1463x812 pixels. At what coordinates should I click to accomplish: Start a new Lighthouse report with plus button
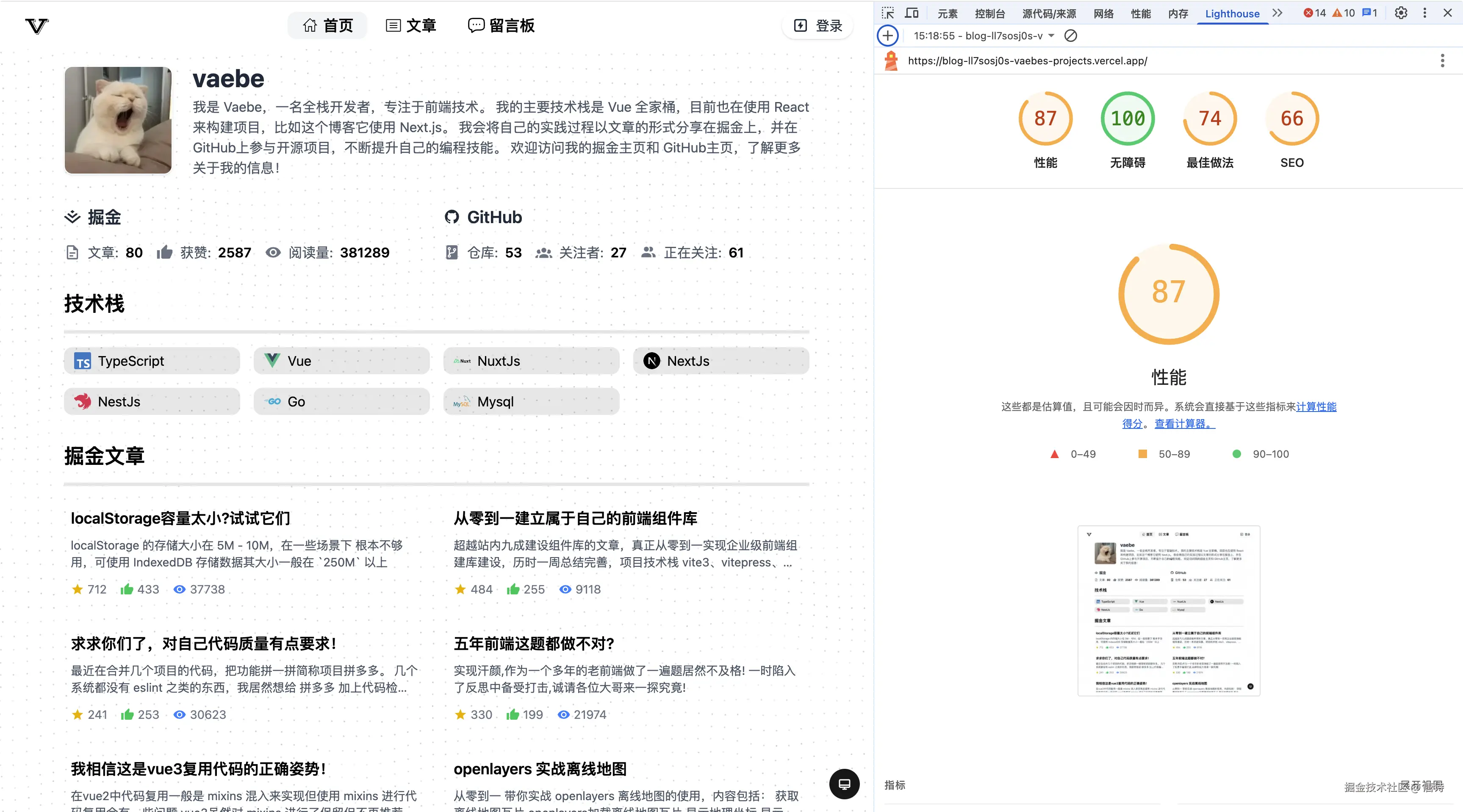point(888,36)
